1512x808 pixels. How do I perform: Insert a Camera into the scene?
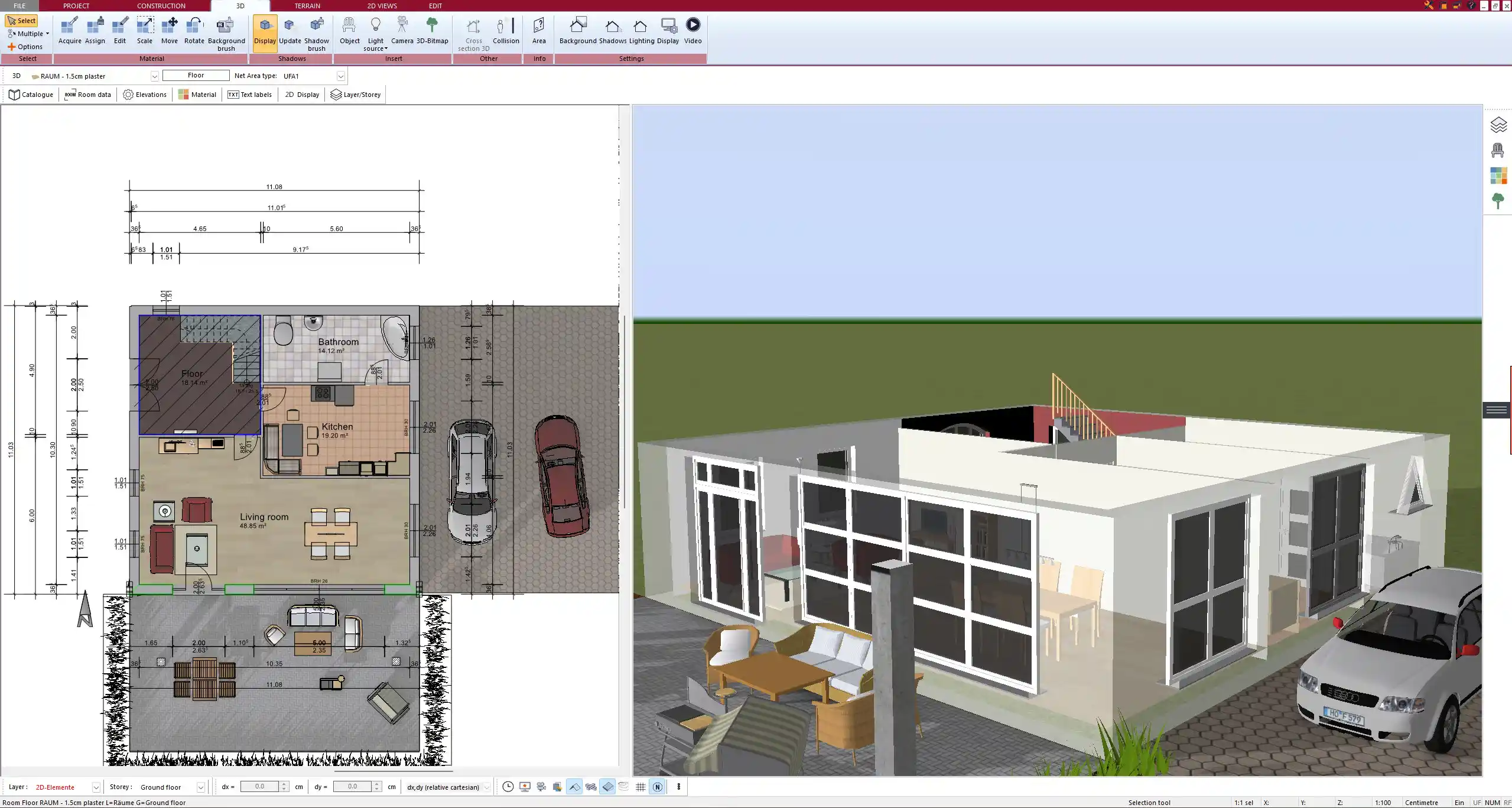click(402, 30)
